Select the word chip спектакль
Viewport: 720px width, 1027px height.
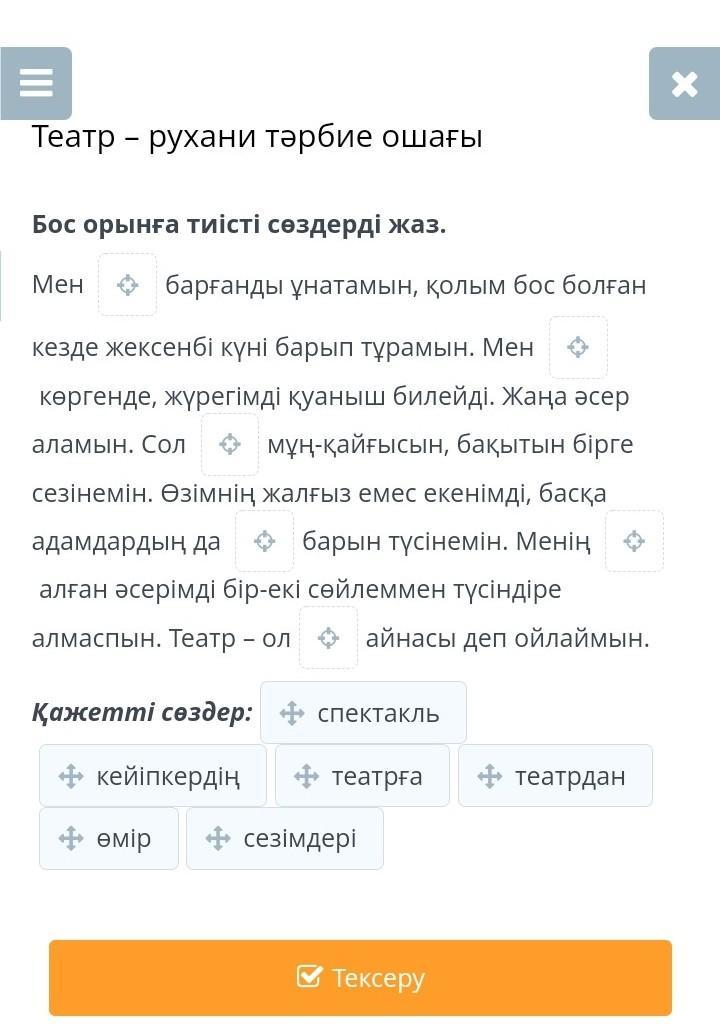363,713
